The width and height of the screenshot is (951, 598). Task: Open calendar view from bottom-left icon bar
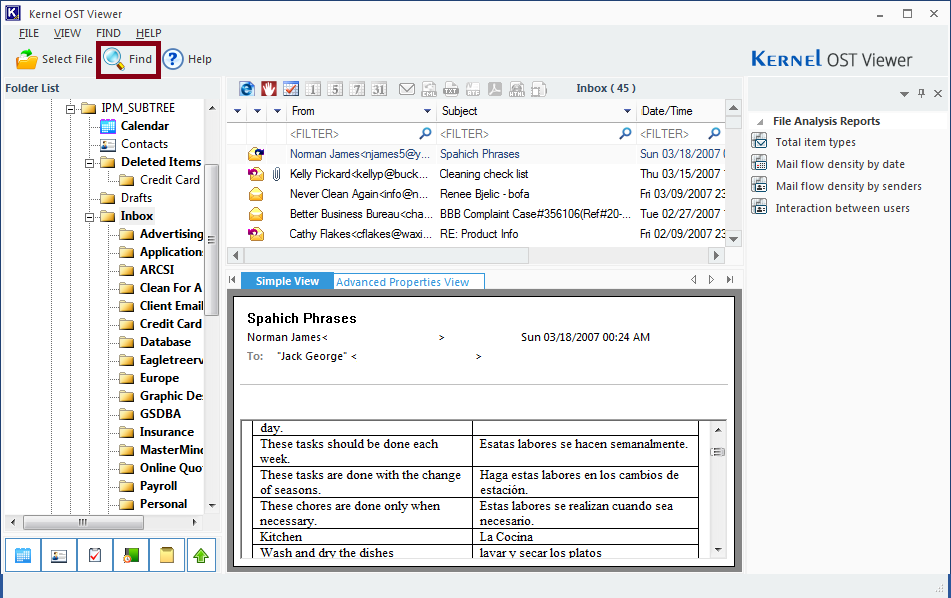tap(23, 555)
